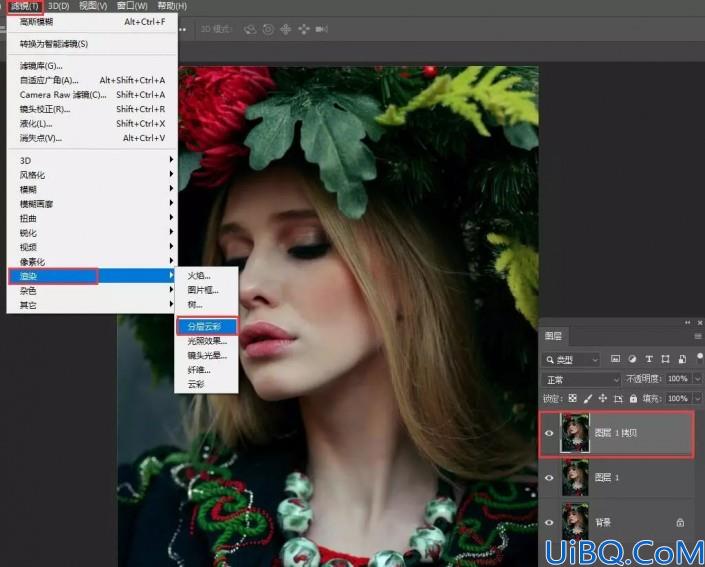Click the options bar three-dots icon
Viewport: 705px width, 567px height.
pos(183,30)
